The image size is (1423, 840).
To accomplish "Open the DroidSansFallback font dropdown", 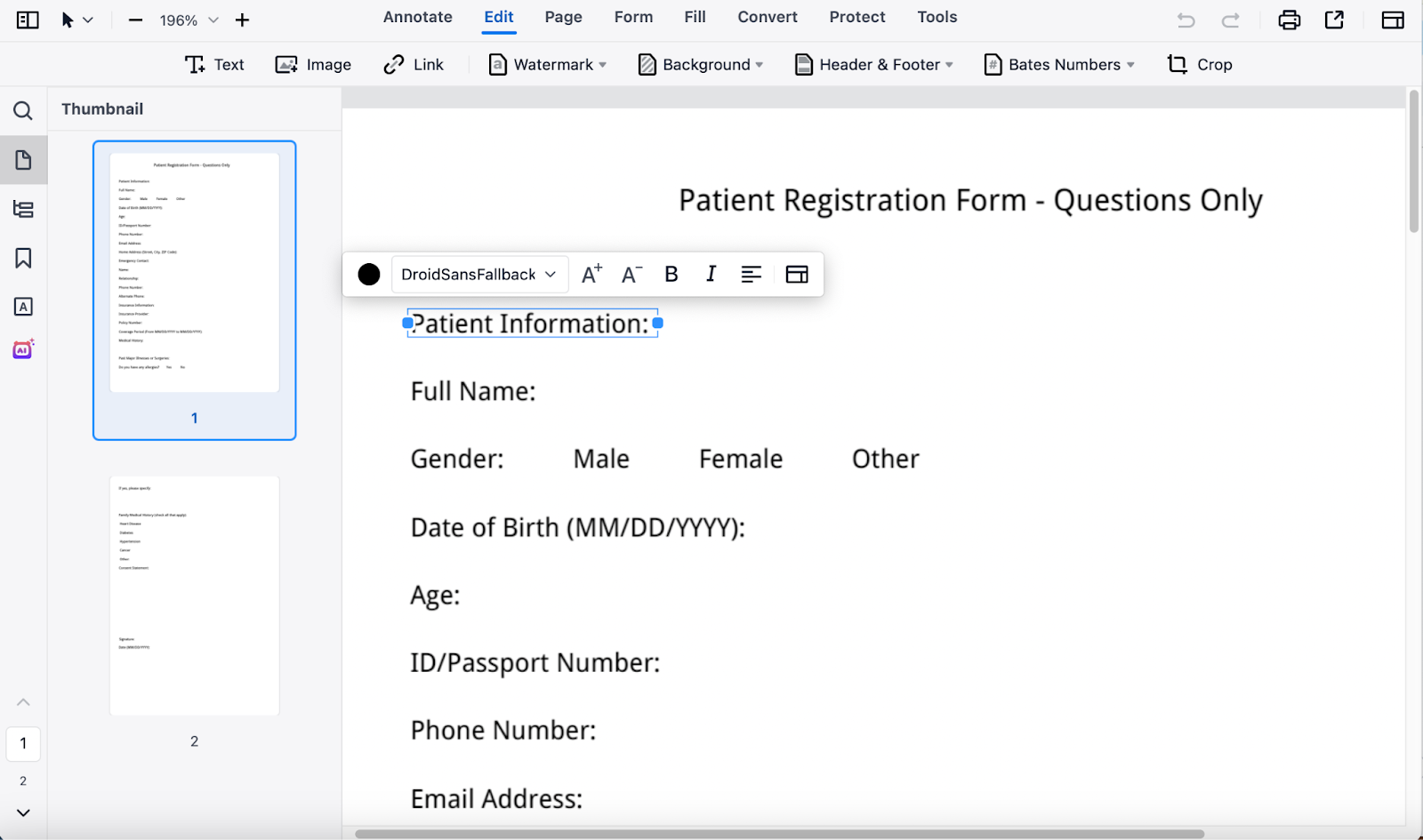I will (479, 274).
